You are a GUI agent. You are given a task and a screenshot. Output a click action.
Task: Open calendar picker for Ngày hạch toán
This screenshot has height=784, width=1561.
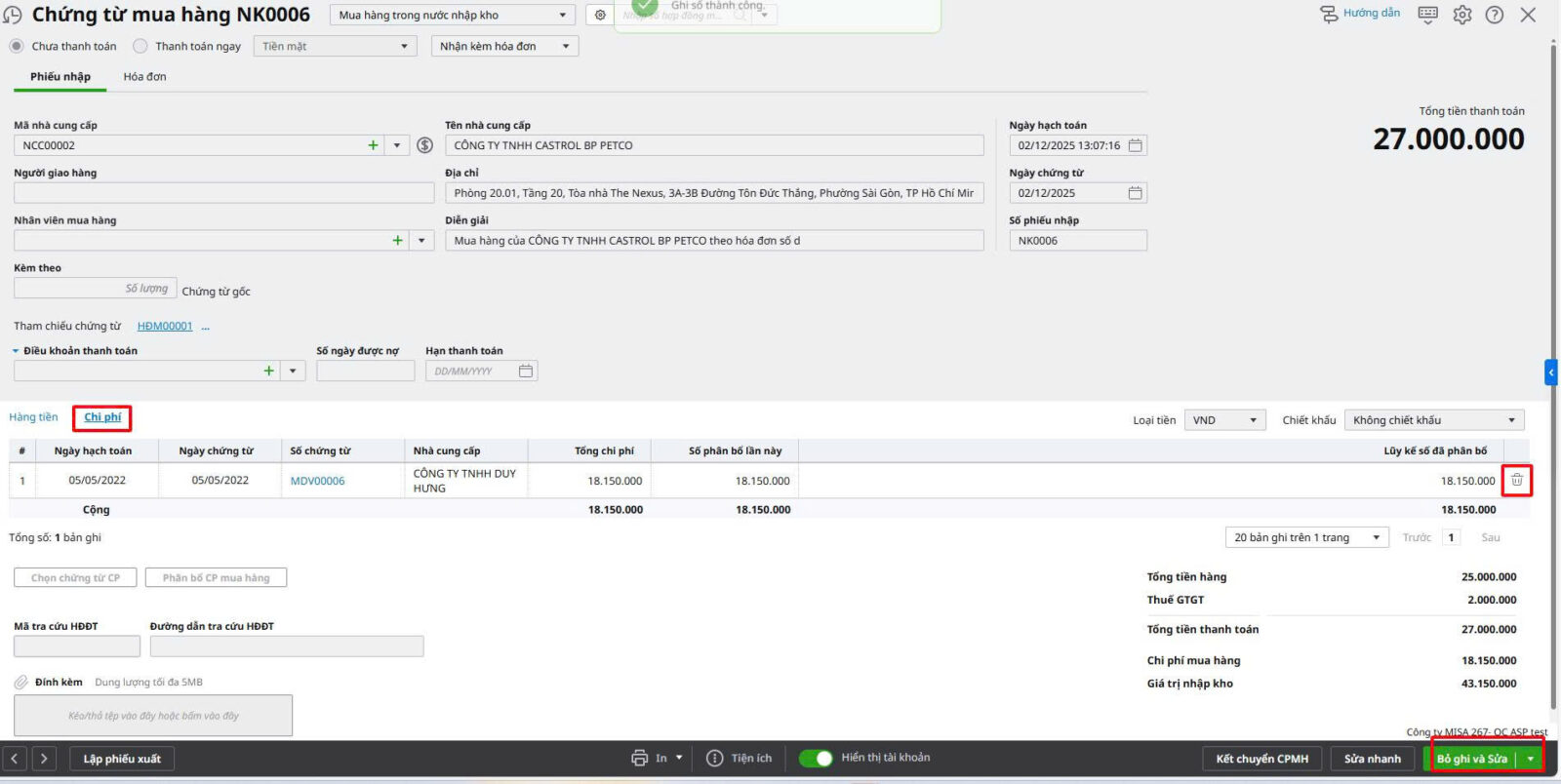[1135, 145]
